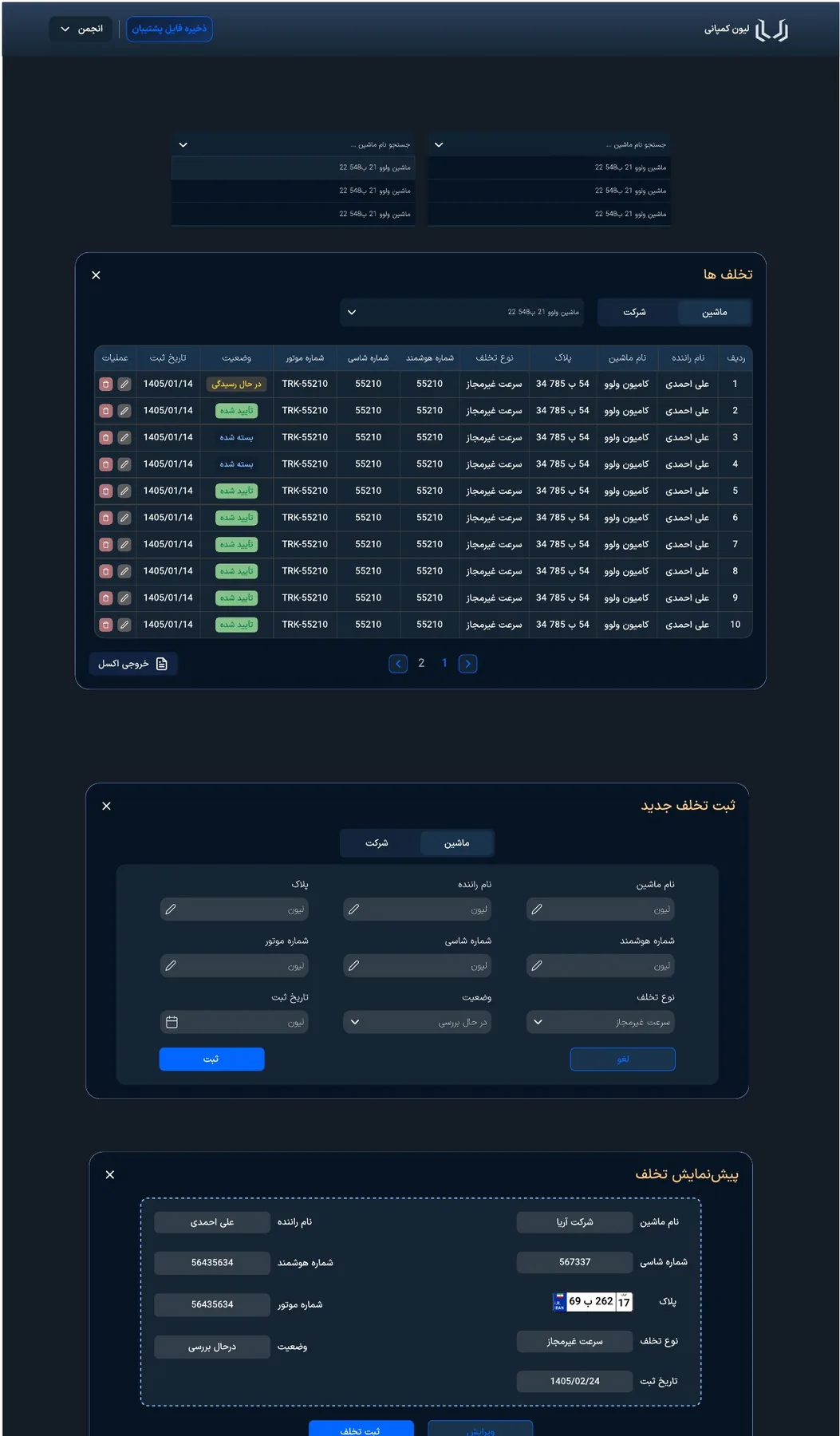Click the calendar icon in تاریخ ثبت field

(x=172, y=1022)
